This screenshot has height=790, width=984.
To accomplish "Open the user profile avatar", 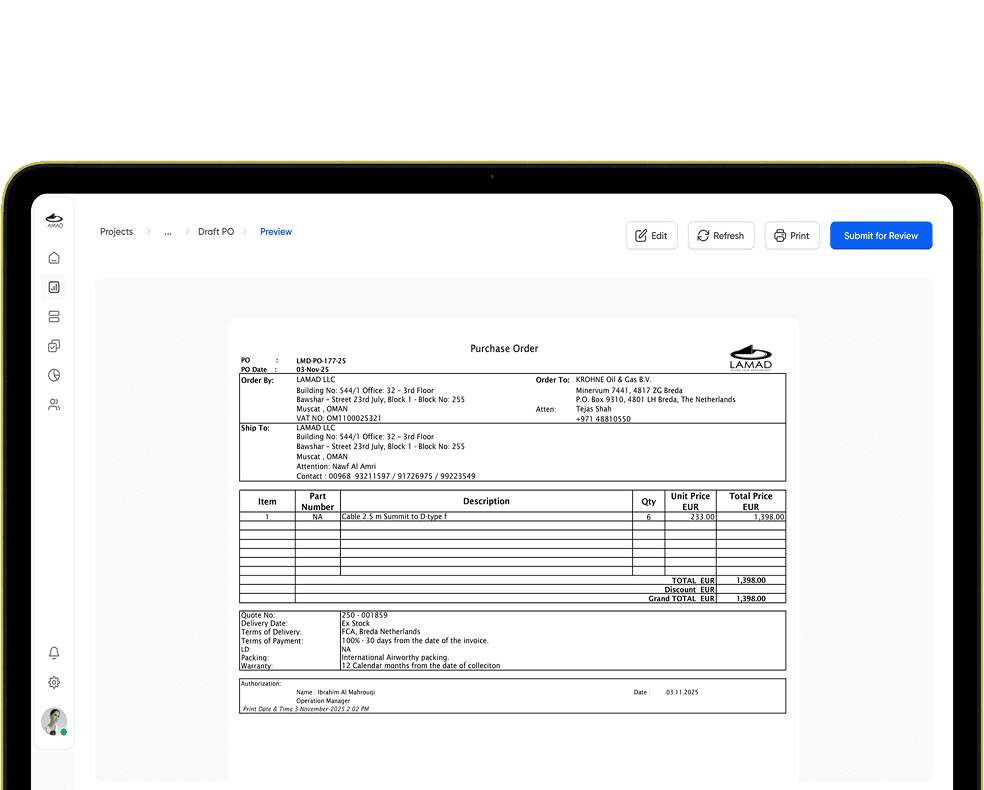I will [54, 722].
